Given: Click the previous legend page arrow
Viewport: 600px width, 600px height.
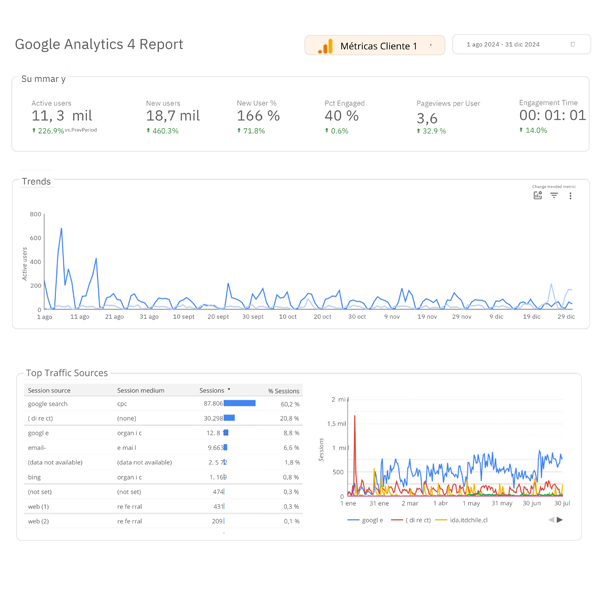Looking at the screenshot, I should (550, 520).
